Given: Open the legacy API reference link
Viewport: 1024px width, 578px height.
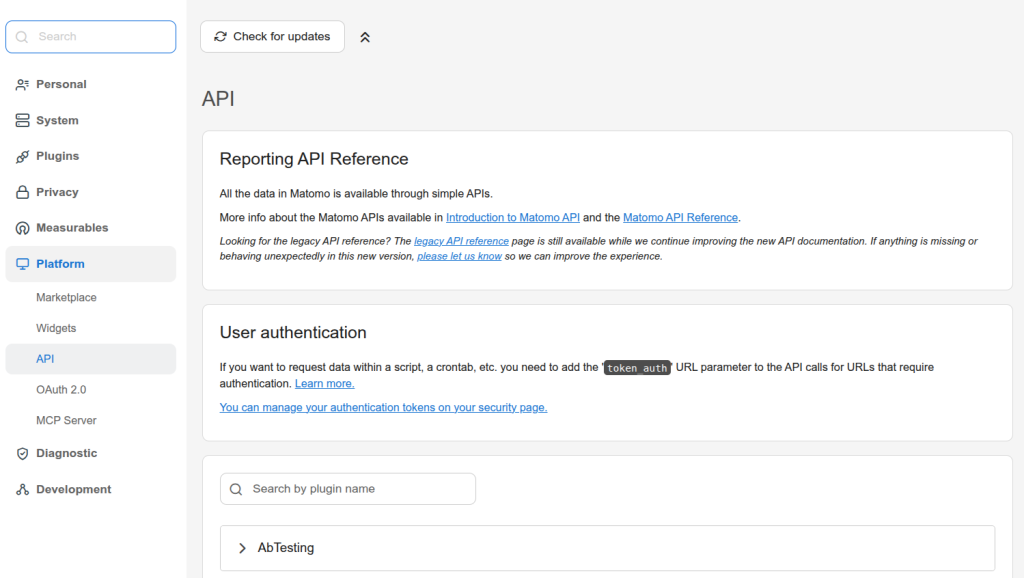Looking at the screenshot, I should click(461, 241).
